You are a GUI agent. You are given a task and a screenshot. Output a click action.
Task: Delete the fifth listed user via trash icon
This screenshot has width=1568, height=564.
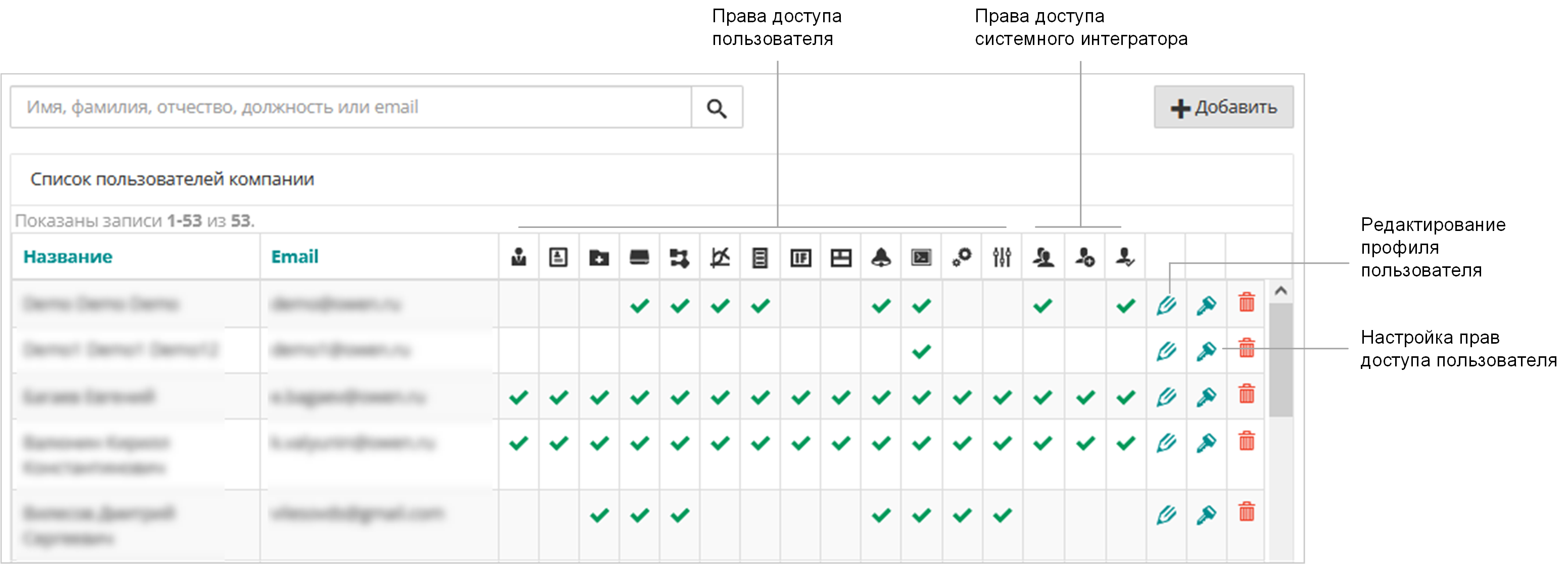point(1247,511)
